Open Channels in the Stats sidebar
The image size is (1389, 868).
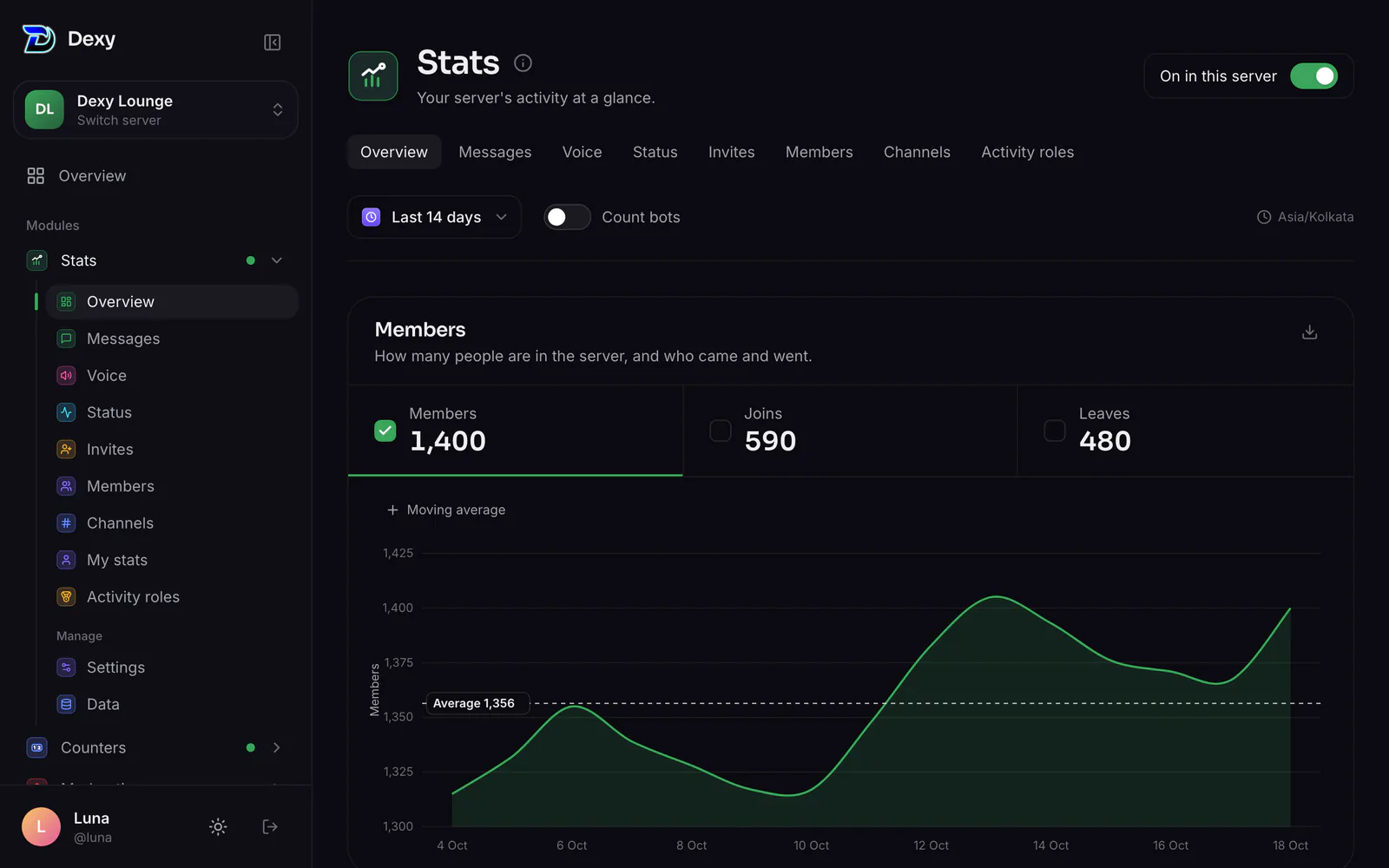(172, 523)
